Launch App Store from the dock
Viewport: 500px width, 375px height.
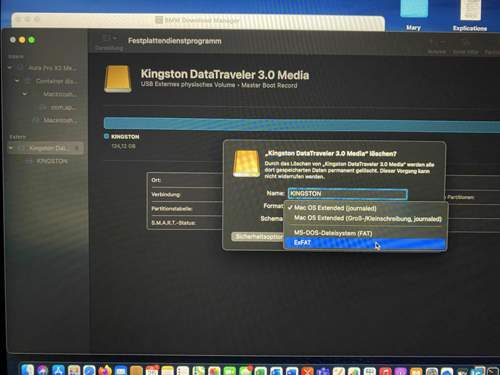coord(58,370)
